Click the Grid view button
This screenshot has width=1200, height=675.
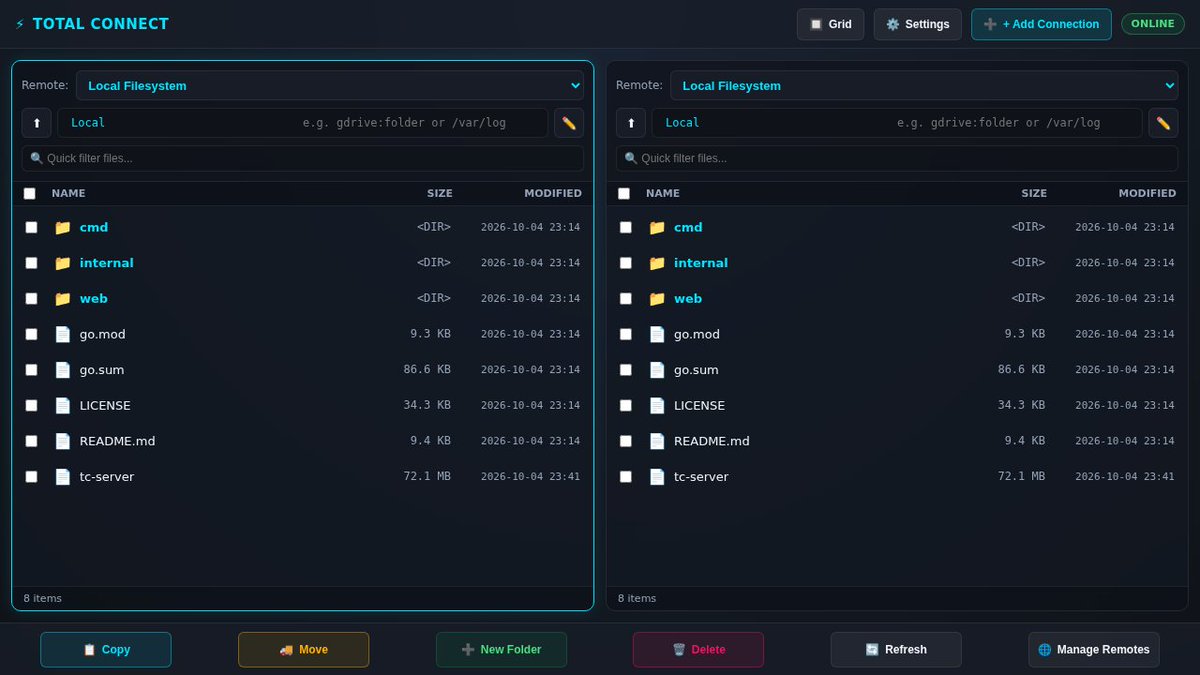[x=830, y=24]
